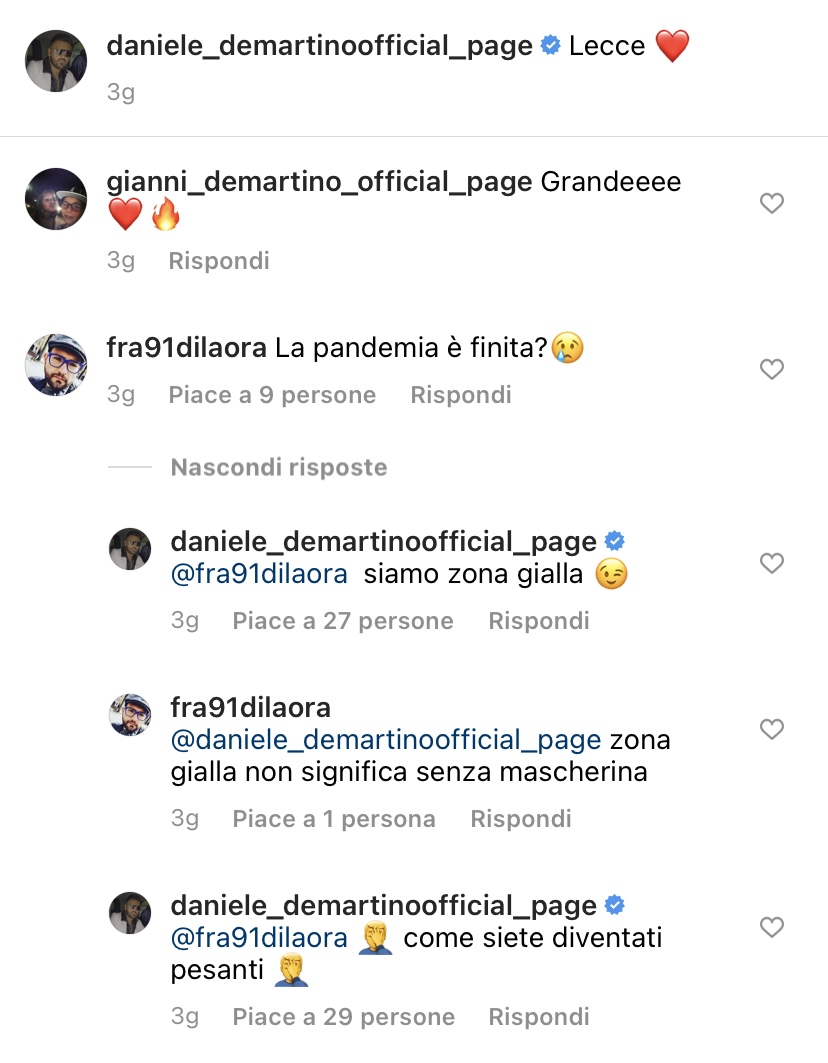
Task: Tap daniele's avatar on "siamo zona gialla" reply
Action: pos(130,549)
